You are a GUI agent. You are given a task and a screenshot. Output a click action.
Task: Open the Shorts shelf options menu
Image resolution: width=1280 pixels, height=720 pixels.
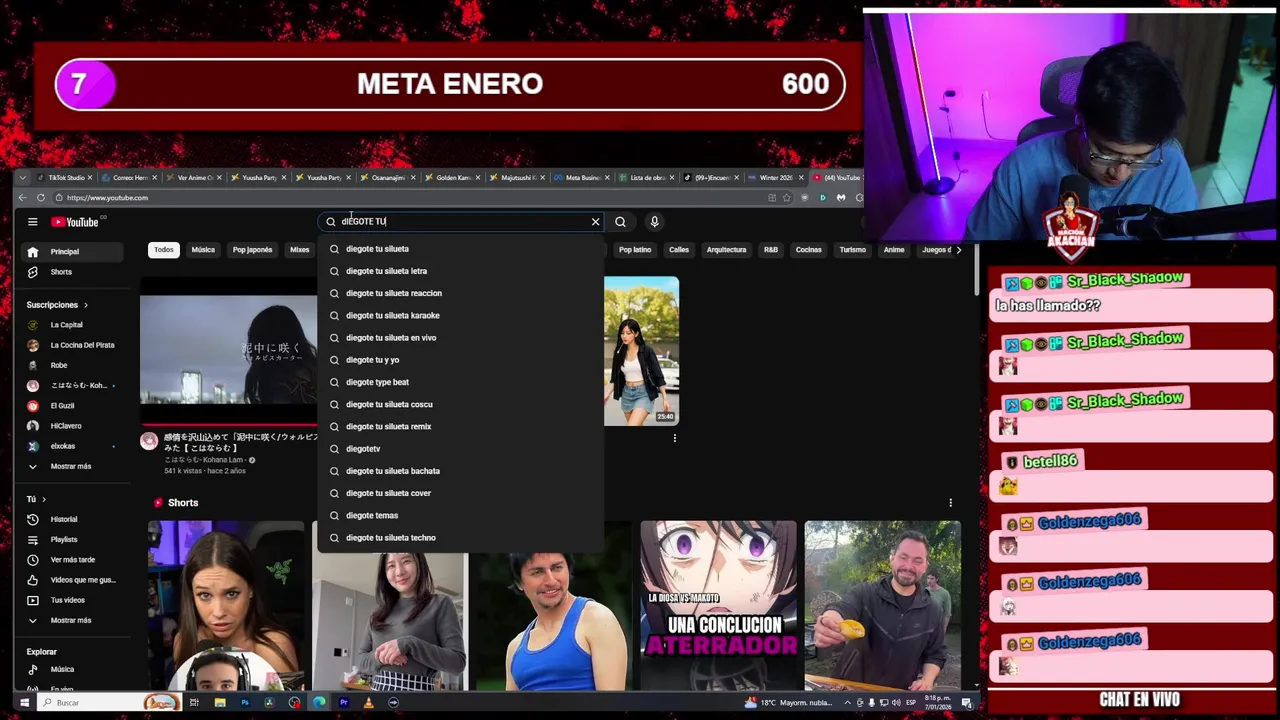point(950,503)
